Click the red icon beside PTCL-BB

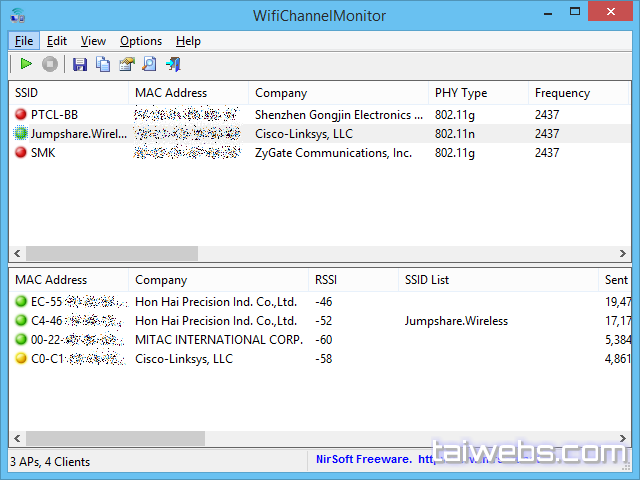(x=21, y=115)
